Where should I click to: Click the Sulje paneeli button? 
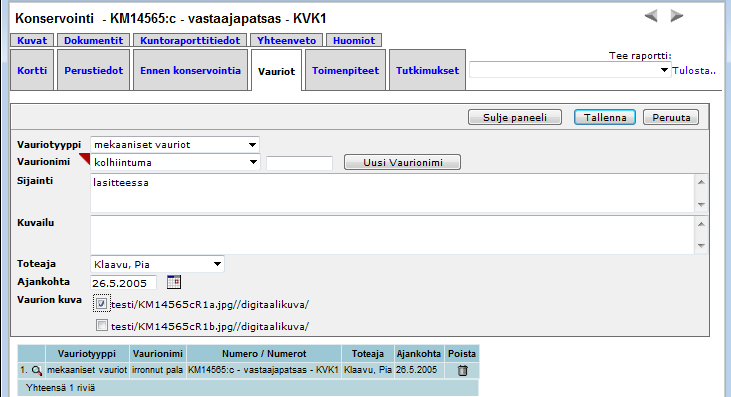coord(515,117)
